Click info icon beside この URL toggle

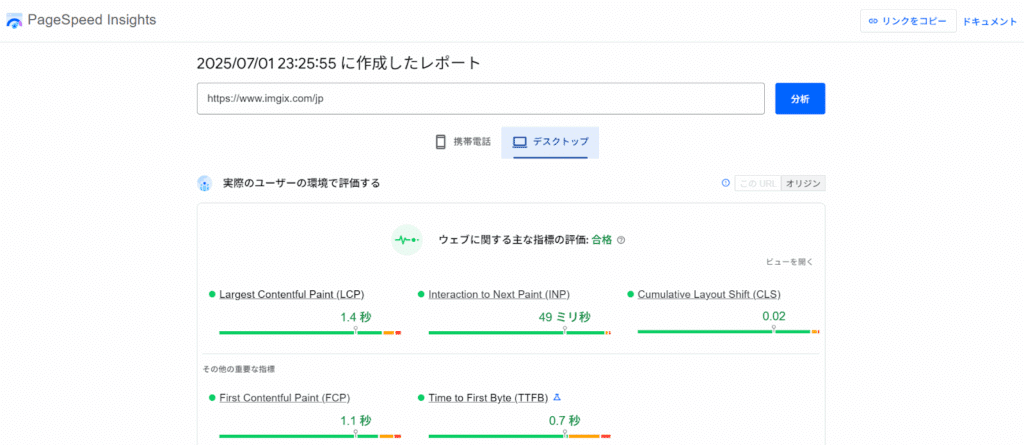click(725, 183)
